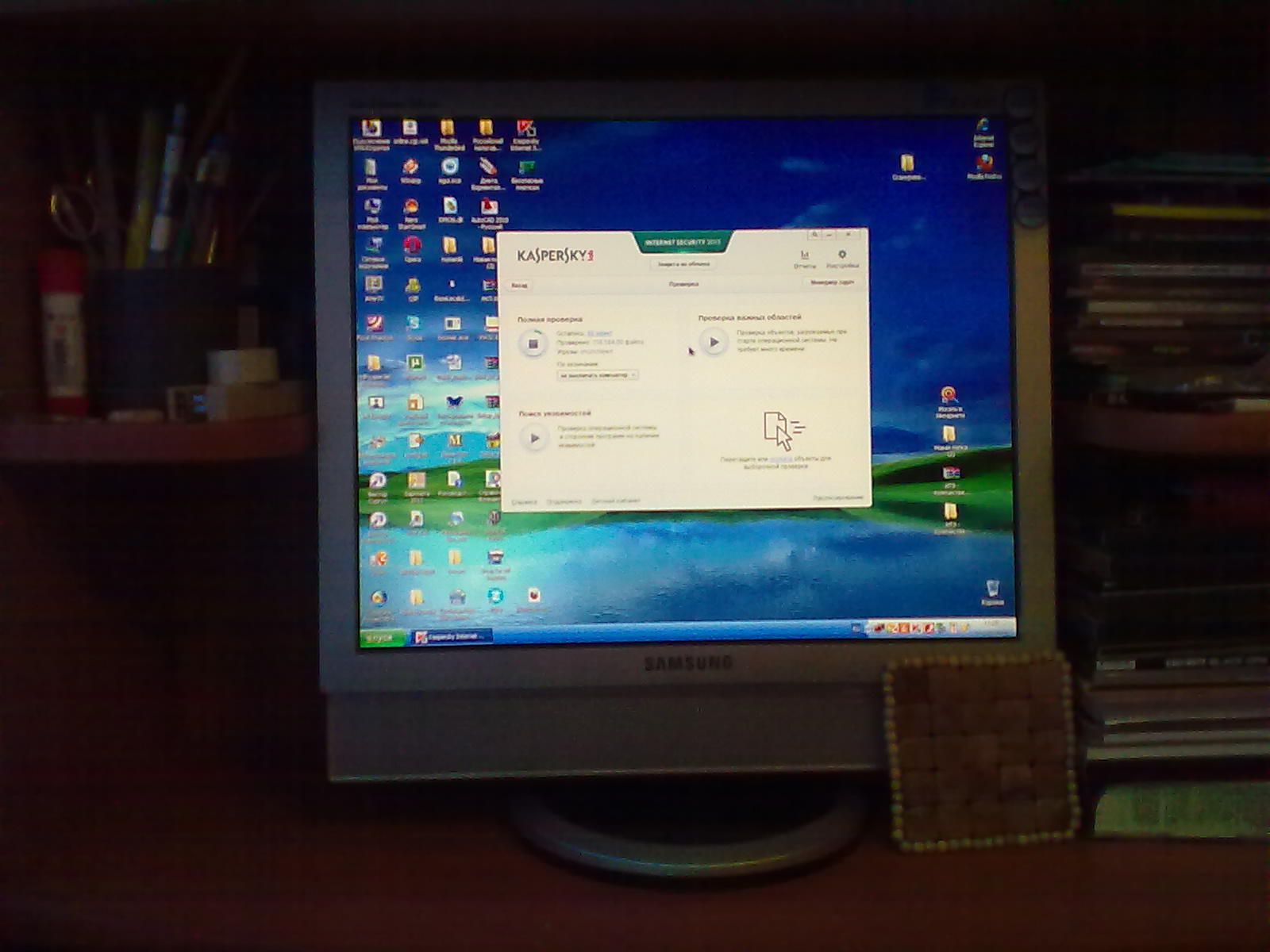Image resolution: width=1270 pixels, height=952 pixels.
Task: Select Kaspersky Internet taskbar button
Action: 452,636
